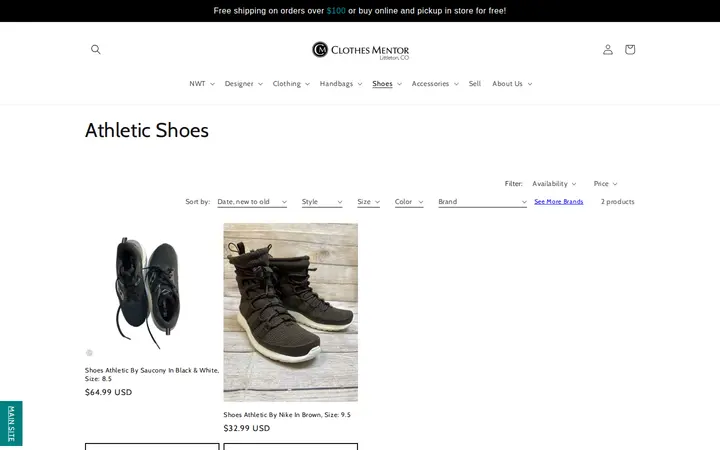Open the Saucony Black & White shoes title
This screenshot has height=450, width=720.
click(152, 374)
